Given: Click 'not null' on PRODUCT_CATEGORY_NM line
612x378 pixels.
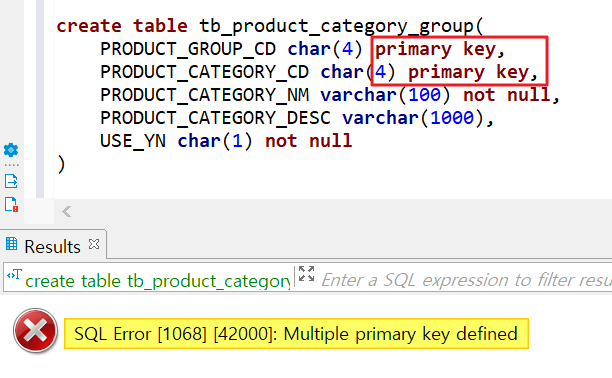Looking at the screenshot, I should click(506, 95).
